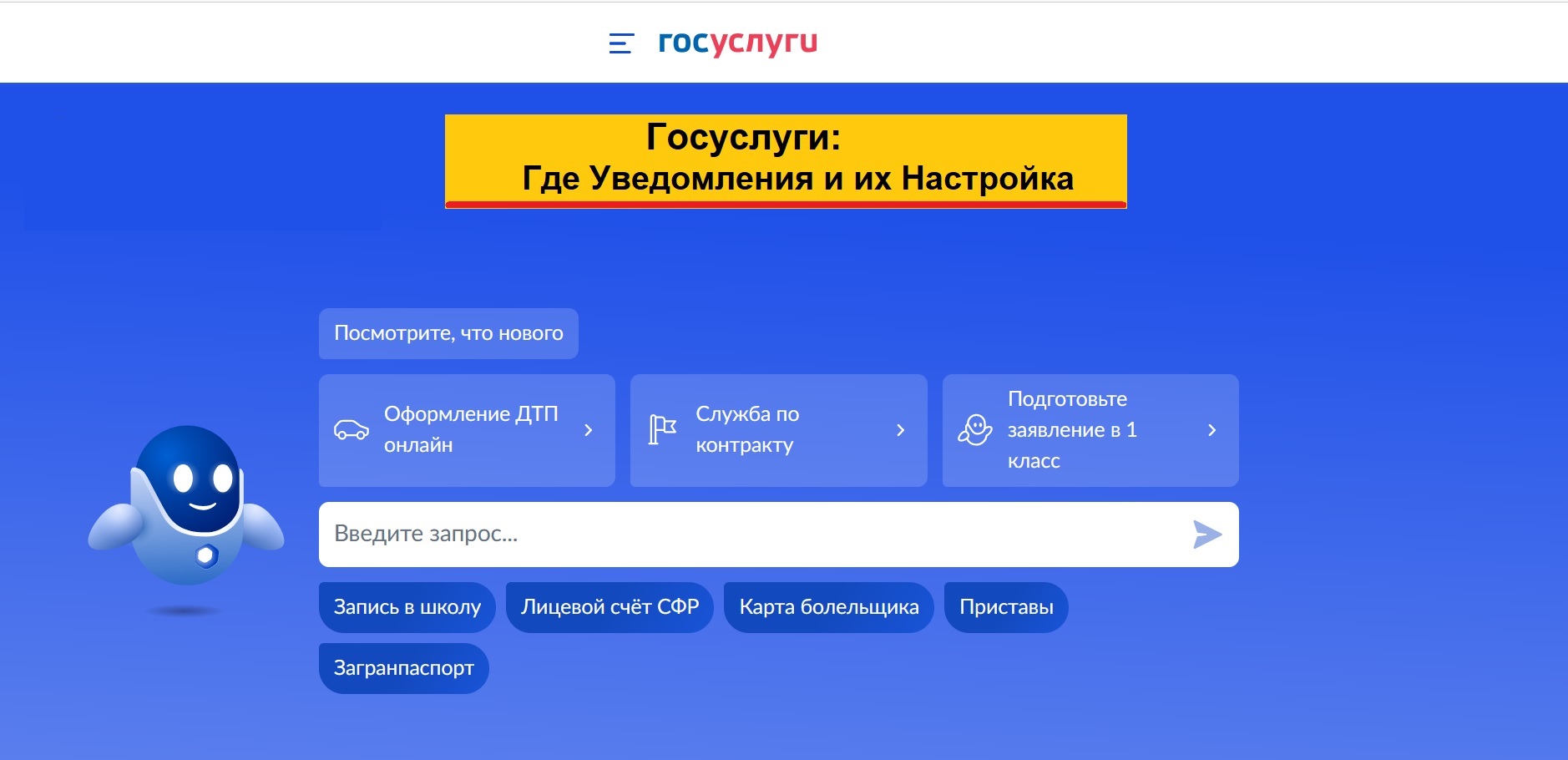Expand the Оформление ДТП онлайн chevron

(589, 430)
